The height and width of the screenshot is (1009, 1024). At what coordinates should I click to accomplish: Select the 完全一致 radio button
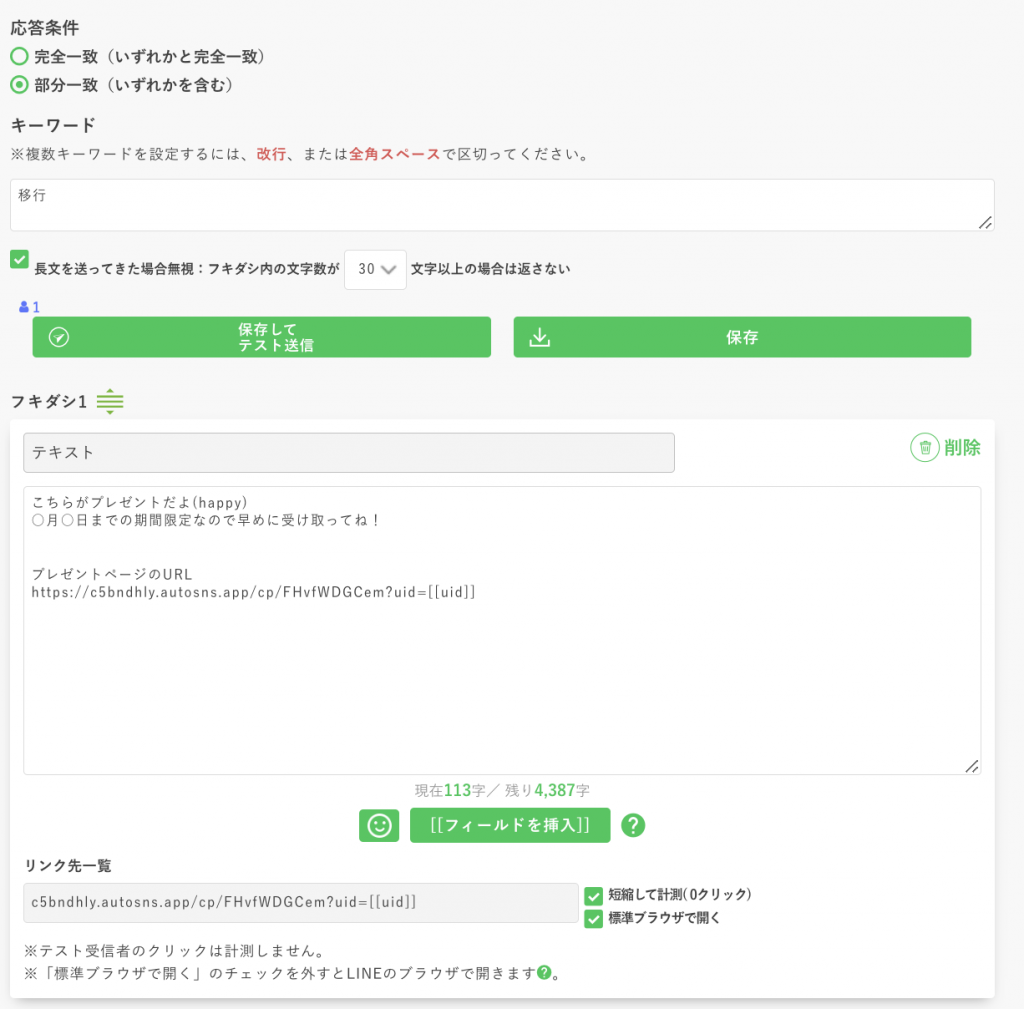click(x=17, y=57)
